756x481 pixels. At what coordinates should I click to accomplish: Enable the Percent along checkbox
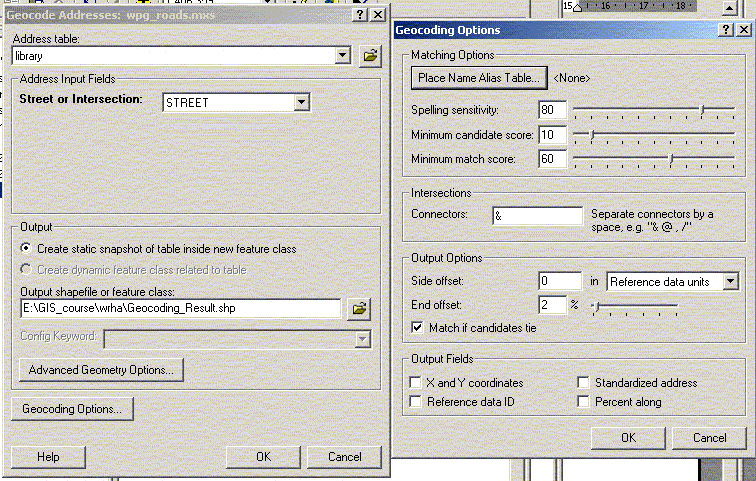point(584,402)
